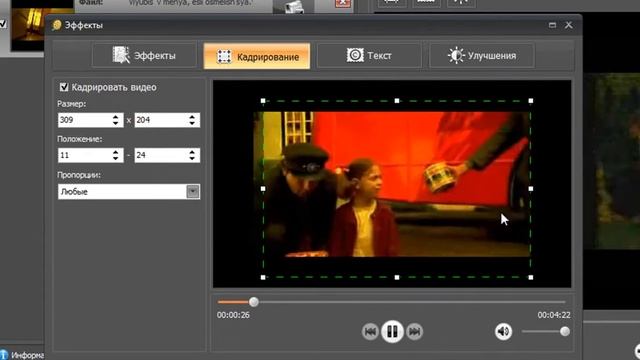Click the current time 00:00:26 label
The height and width of the screenshot is (360, 640).
pyautogui.click(x=233, y=315)
